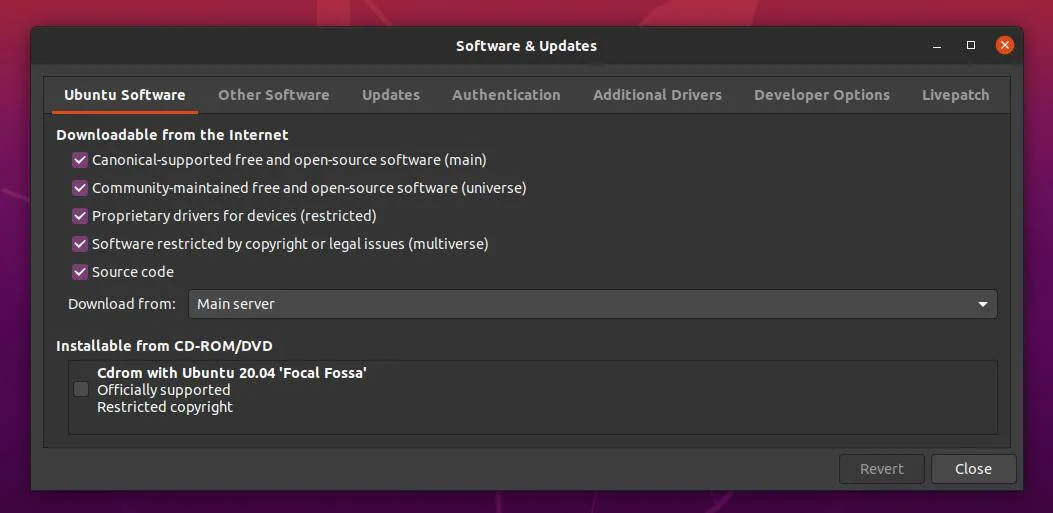The width and height of the screenshot is (1053, 513).
Task: Uncheck Canonical-supported software (main) checkbox
Action: 80,160
